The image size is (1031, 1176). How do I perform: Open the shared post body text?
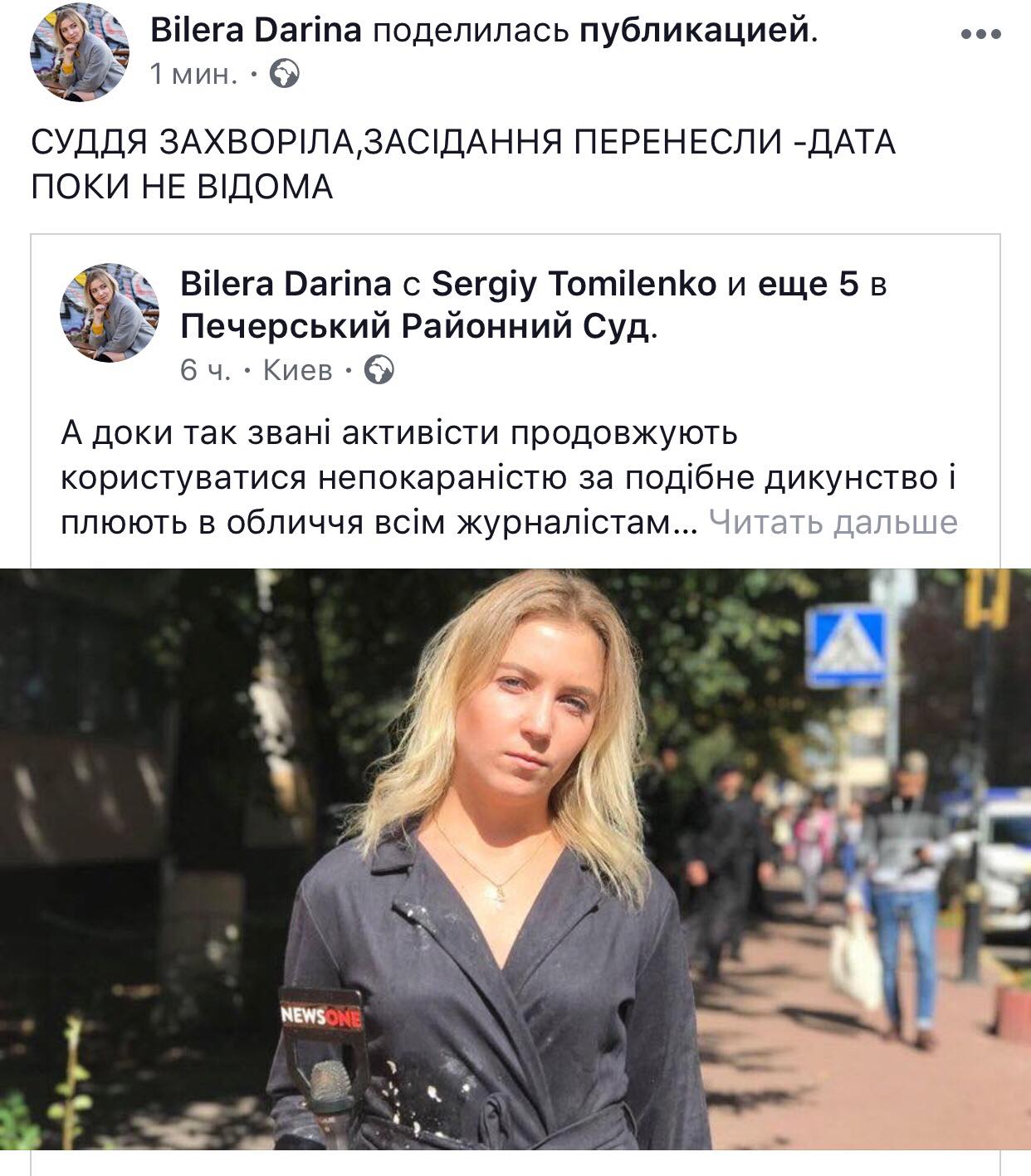(509, 478)
